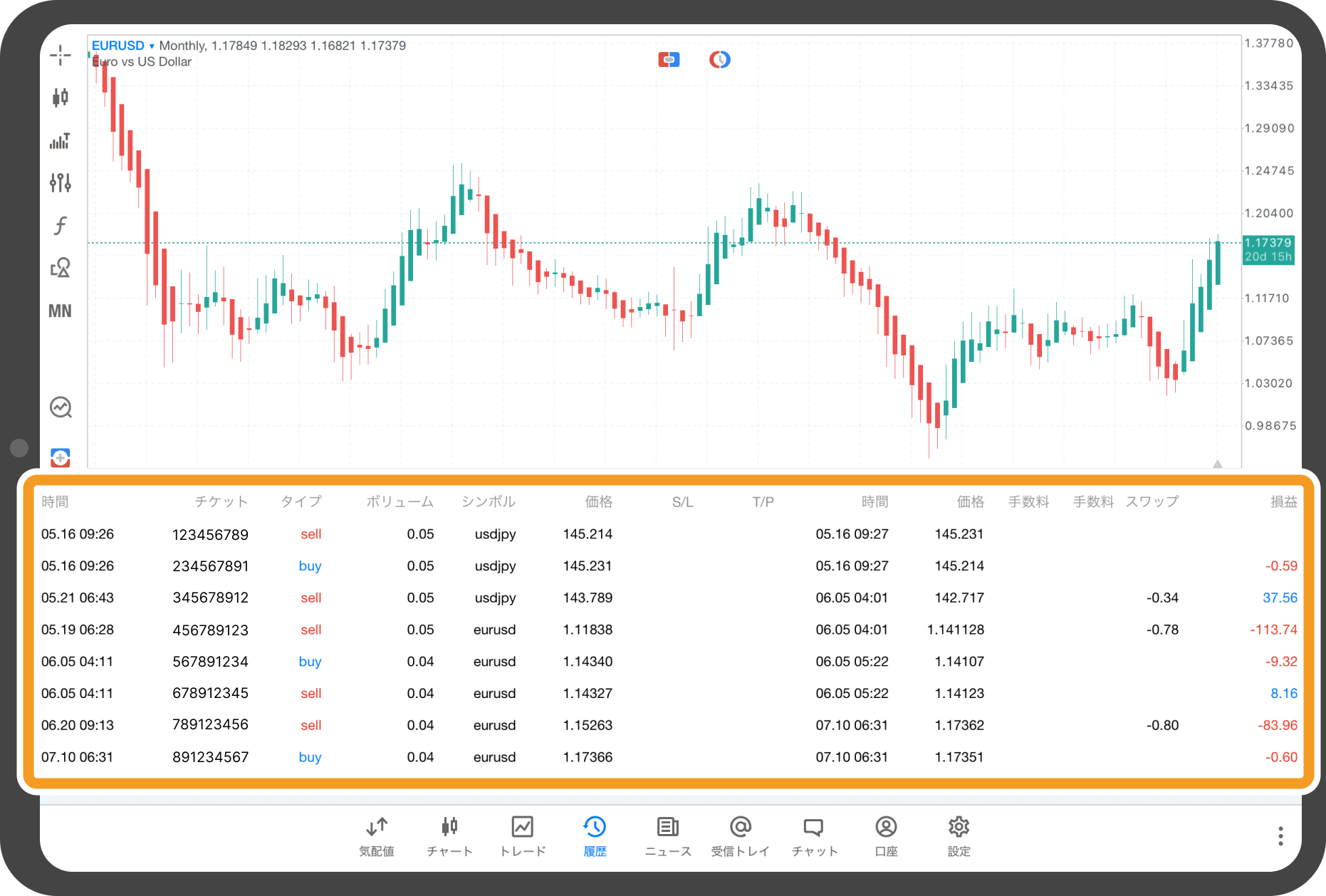Screen dimensions: 1326x896
Task: Open the drawing objects shapes icon
Action: 61,268
